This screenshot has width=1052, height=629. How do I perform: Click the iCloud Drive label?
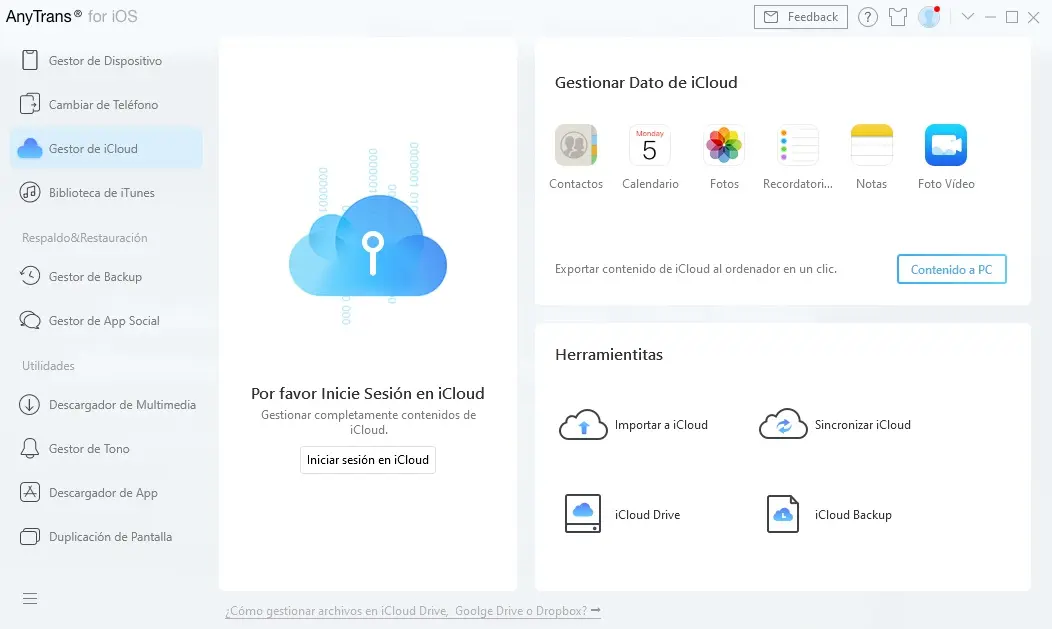647,514
